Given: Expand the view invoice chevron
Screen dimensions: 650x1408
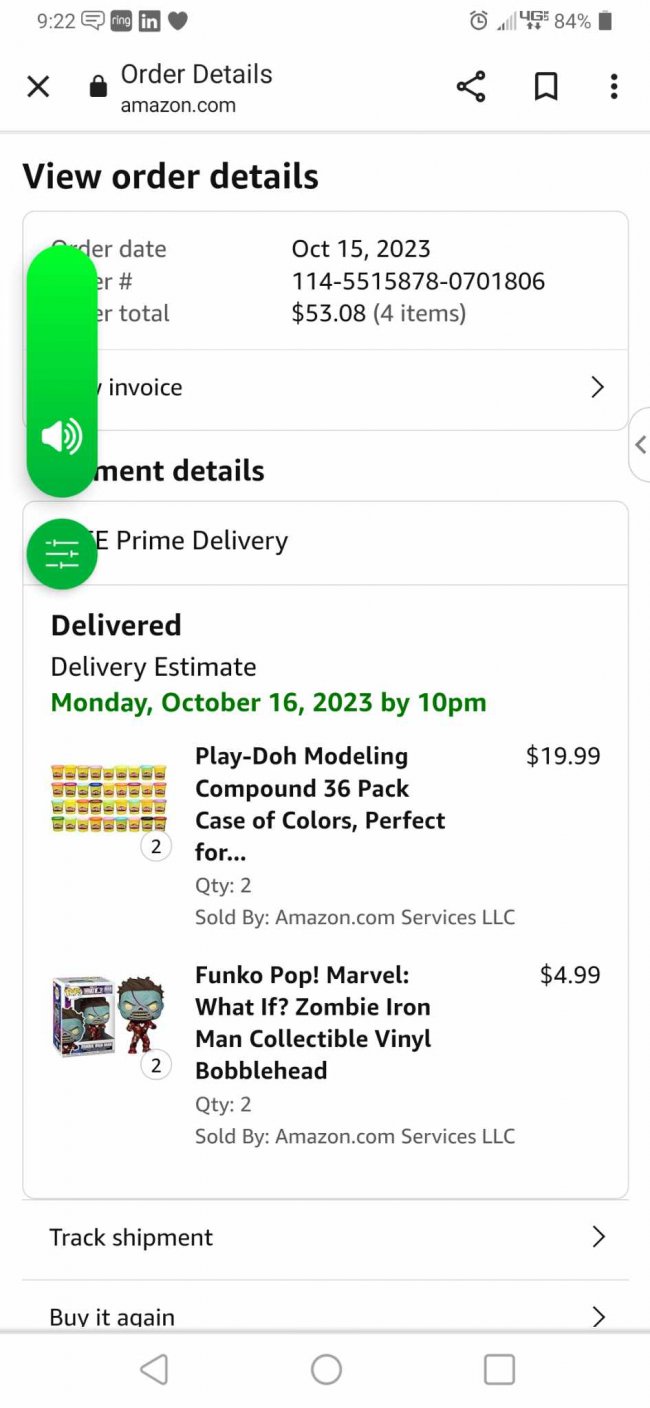Looking at the screenshot, I should [x=597, y=387].
